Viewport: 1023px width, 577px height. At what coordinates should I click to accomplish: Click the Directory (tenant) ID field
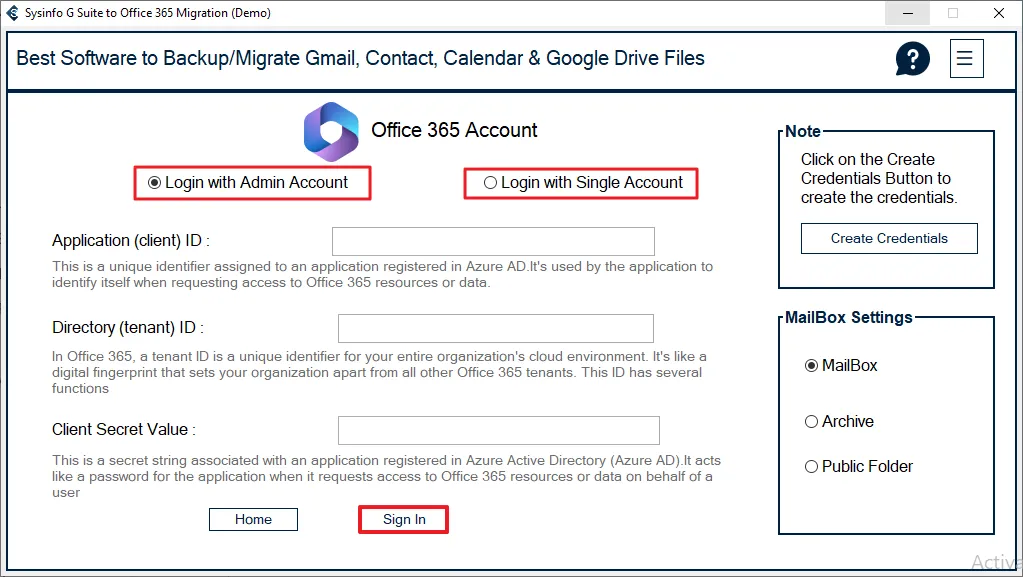coord(496,328)
